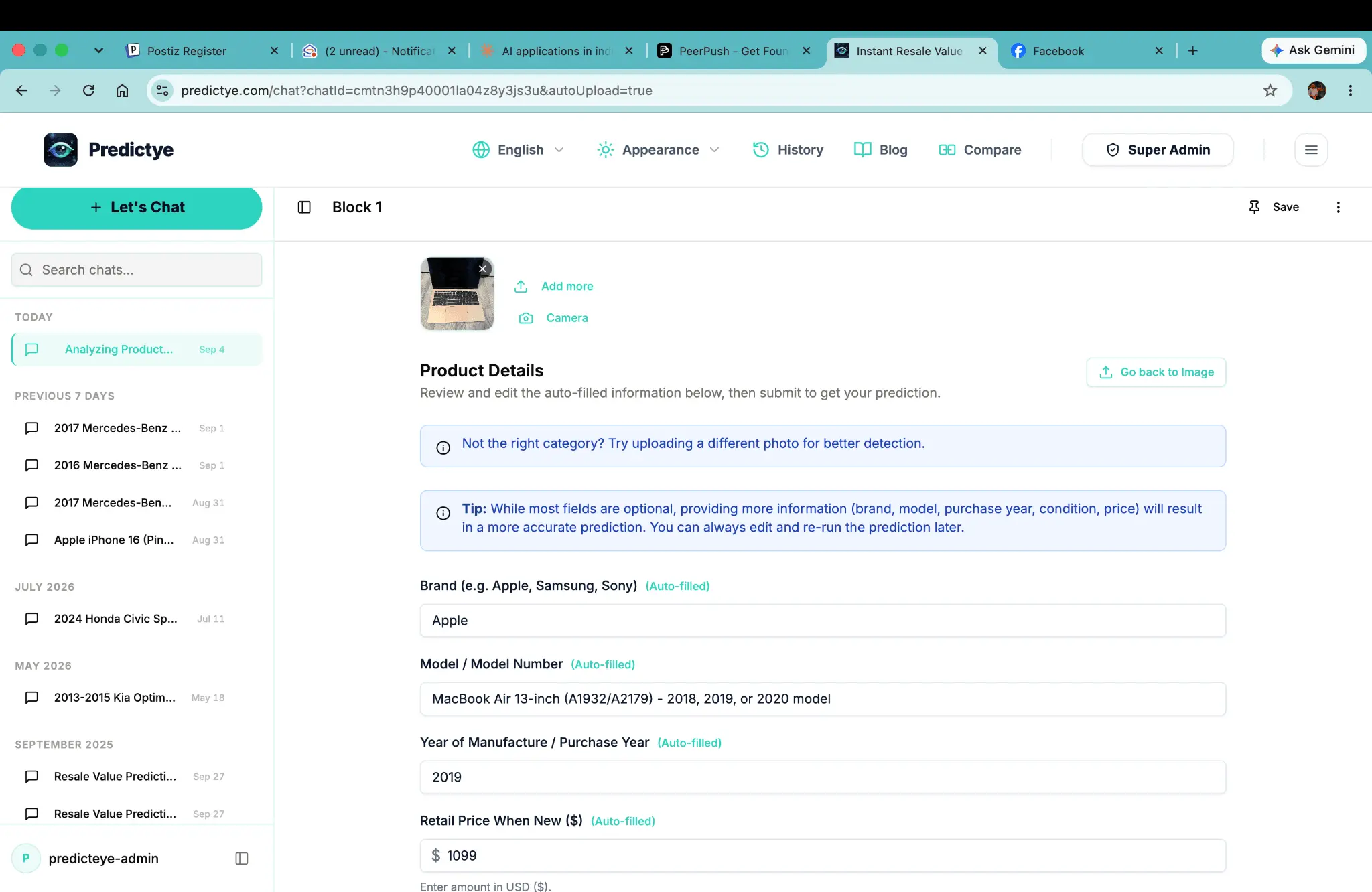
Task: Click the predicteye-admin profile avatar
Action: point(26,859)
